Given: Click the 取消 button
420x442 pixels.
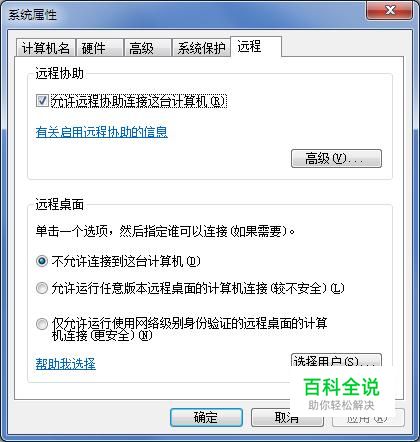Looking at the screenshot, I should click(x=287, y=417).
